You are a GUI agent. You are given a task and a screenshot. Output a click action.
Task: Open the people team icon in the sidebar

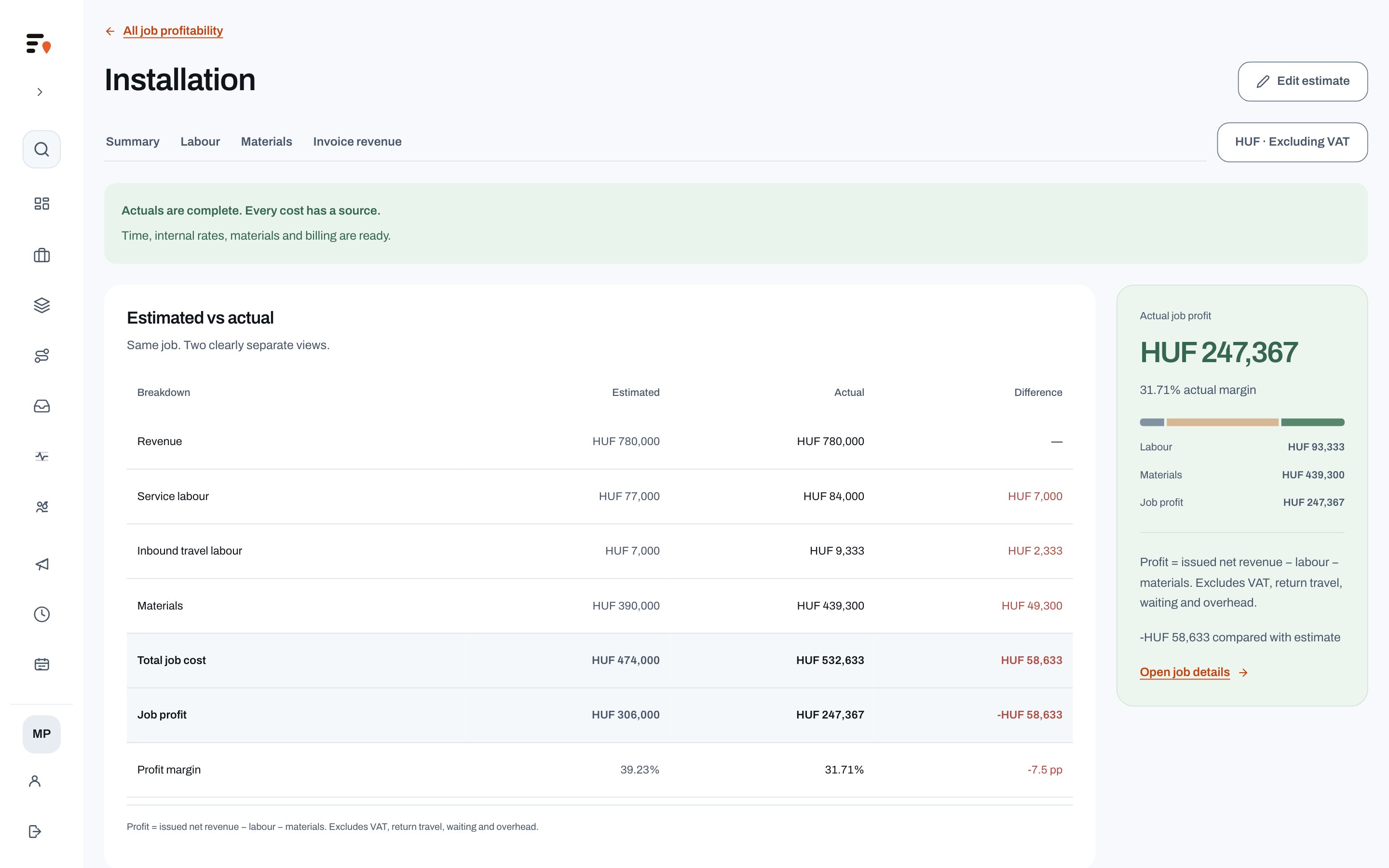[x=41, y=506]
